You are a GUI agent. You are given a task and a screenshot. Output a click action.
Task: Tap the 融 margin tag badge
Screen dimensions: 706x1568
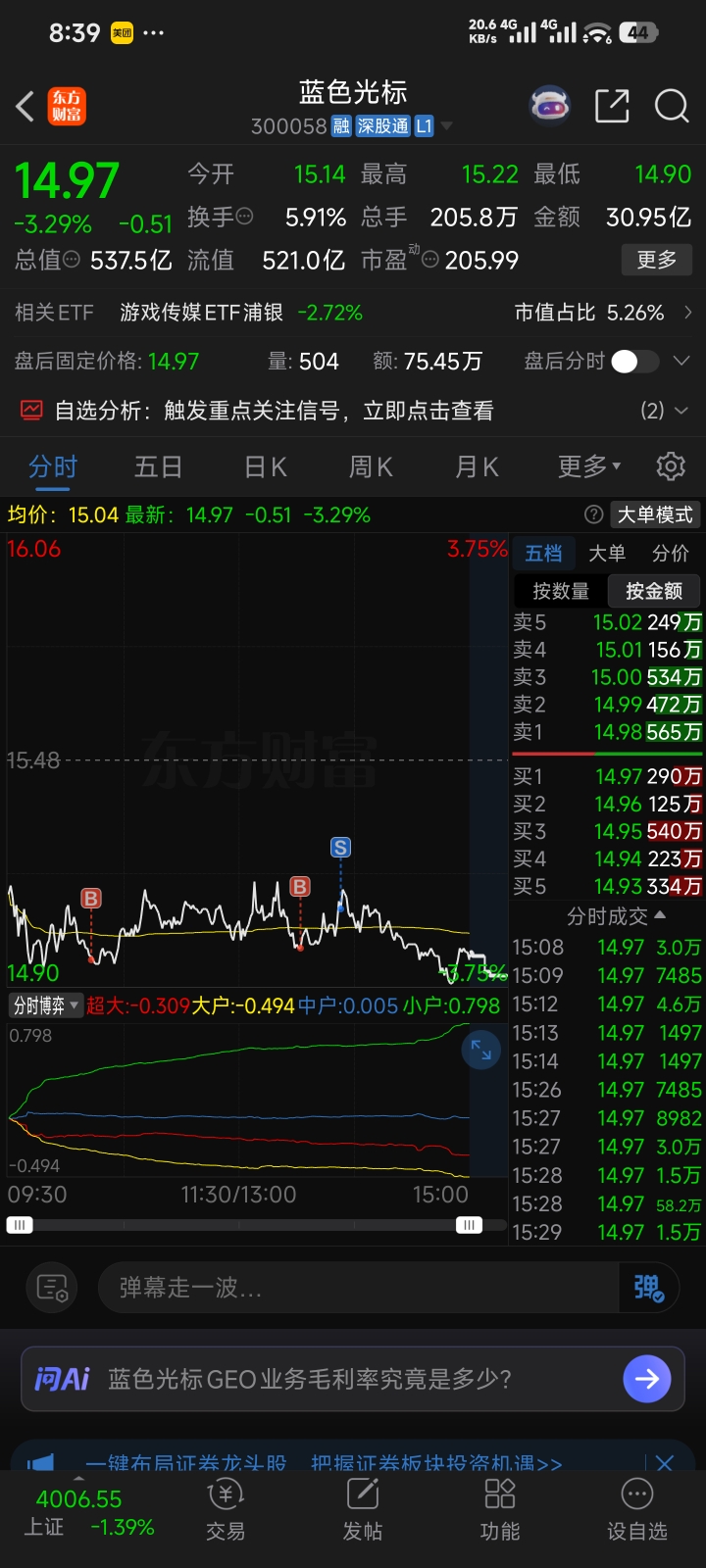pos(341,126)
